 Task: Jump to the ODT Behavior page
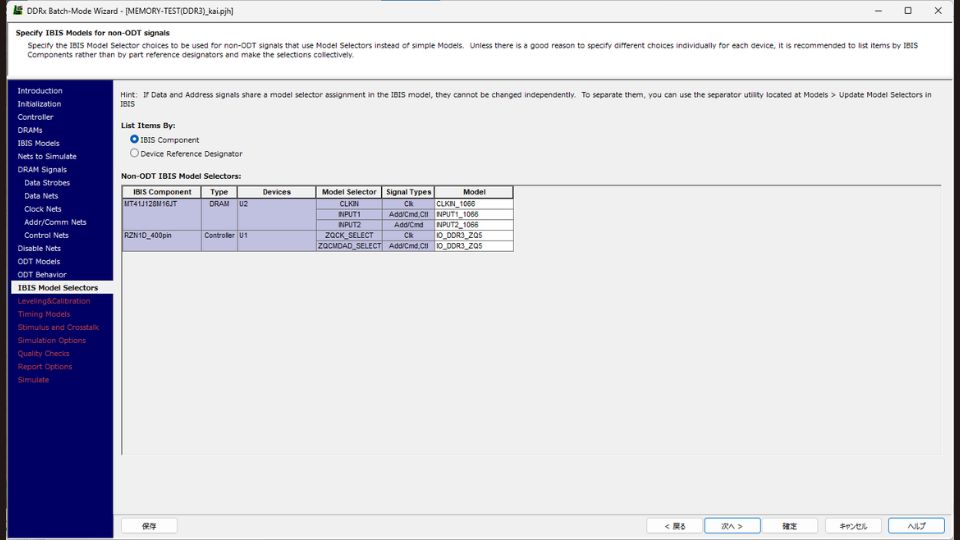coord(42,274)
